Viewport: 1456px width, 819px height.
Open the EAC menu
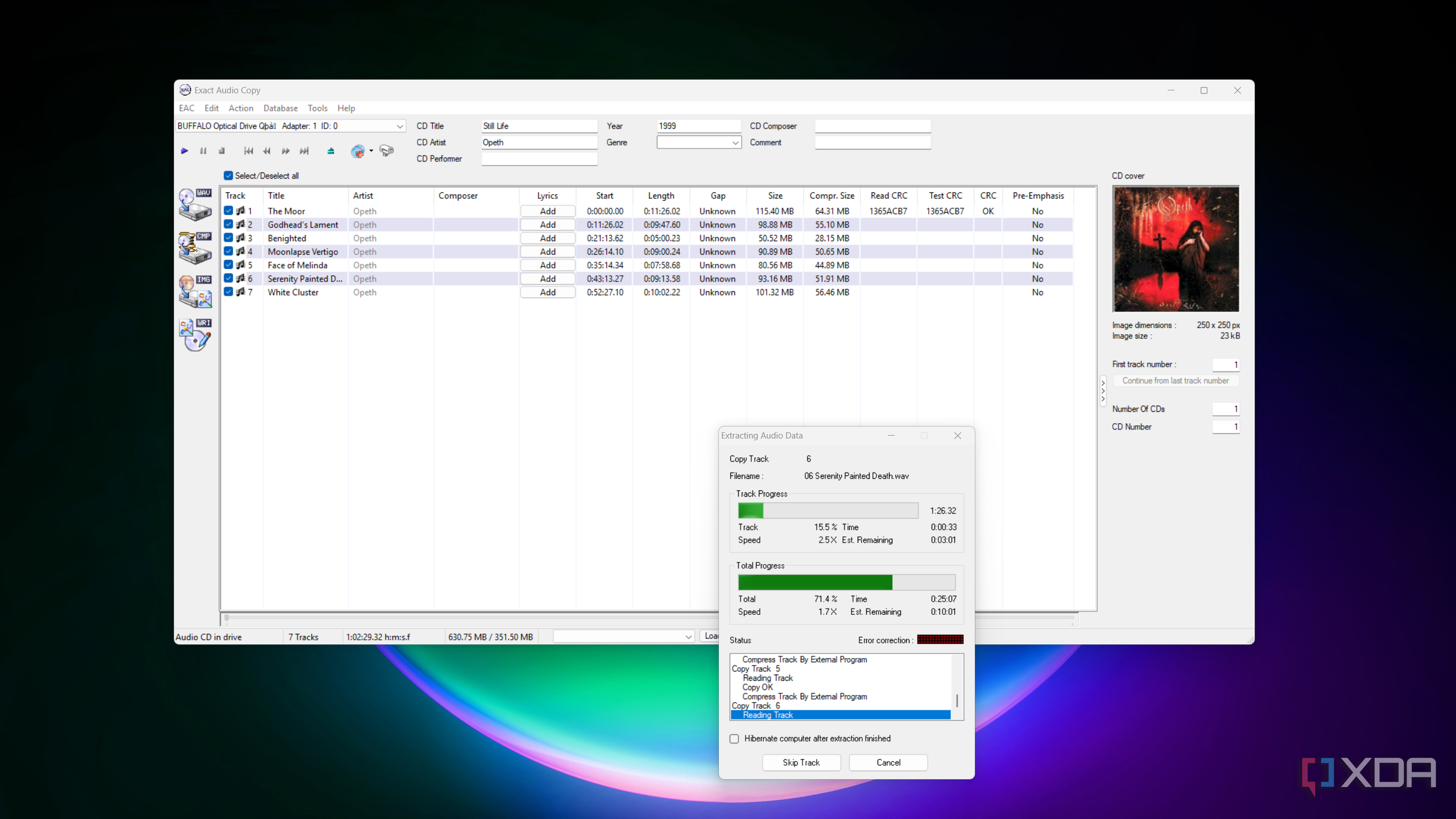pyautogui.click(x=187, y=108)
